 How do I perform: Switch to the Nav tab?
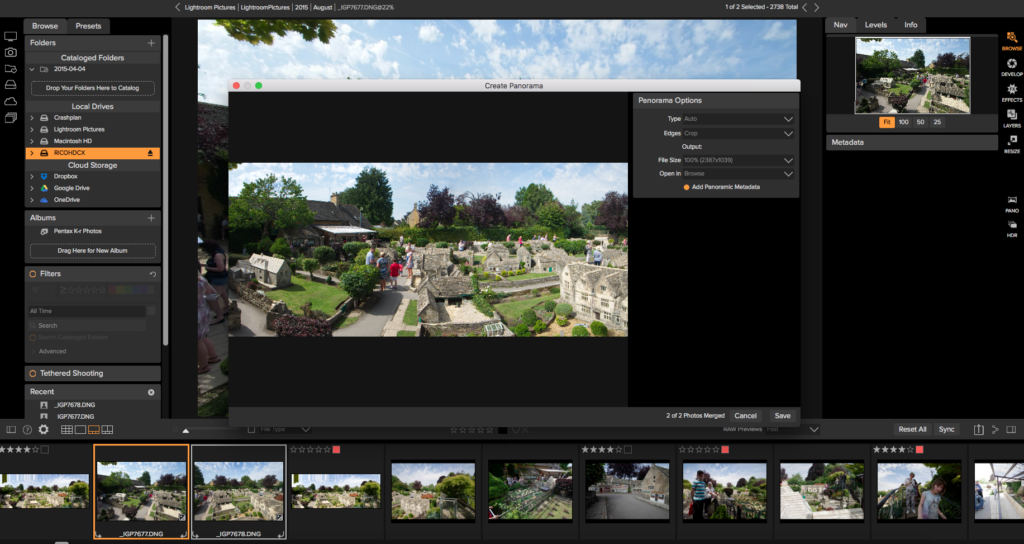click(840, 25)
